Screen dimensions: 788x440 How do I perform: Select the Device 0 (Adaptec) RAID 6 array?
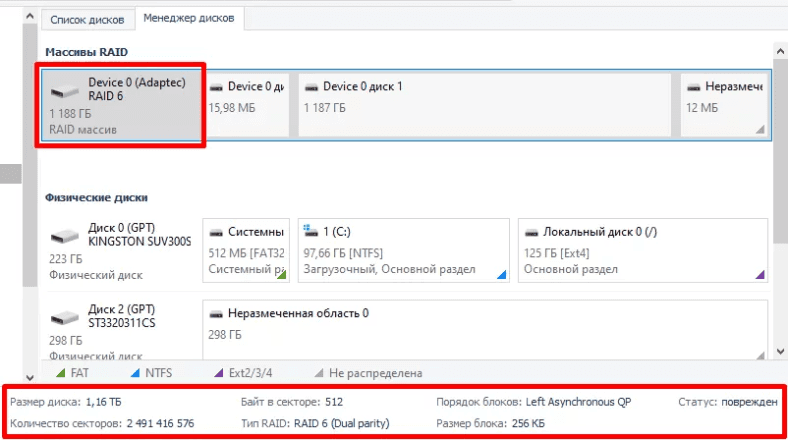[x=121, y=105]
